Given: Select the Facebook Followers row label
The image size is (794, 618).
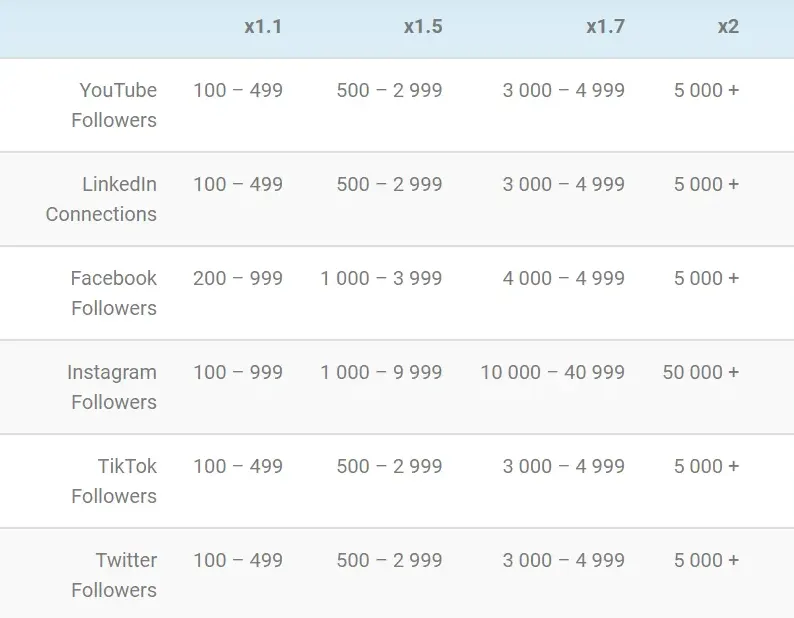Looking at the screenshot, I should click(113, 293).
